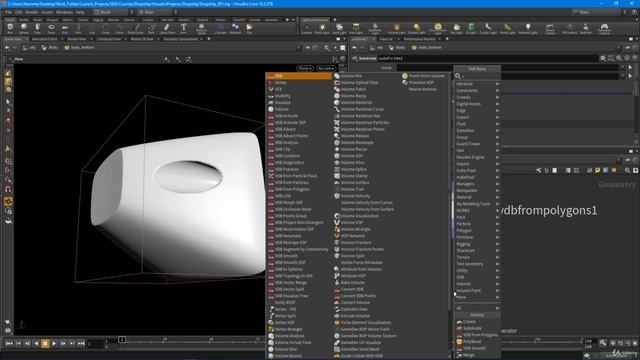
Task: Choose VDB Reshape SDF node
Action: pyautogui.click(x=290, y=242)
